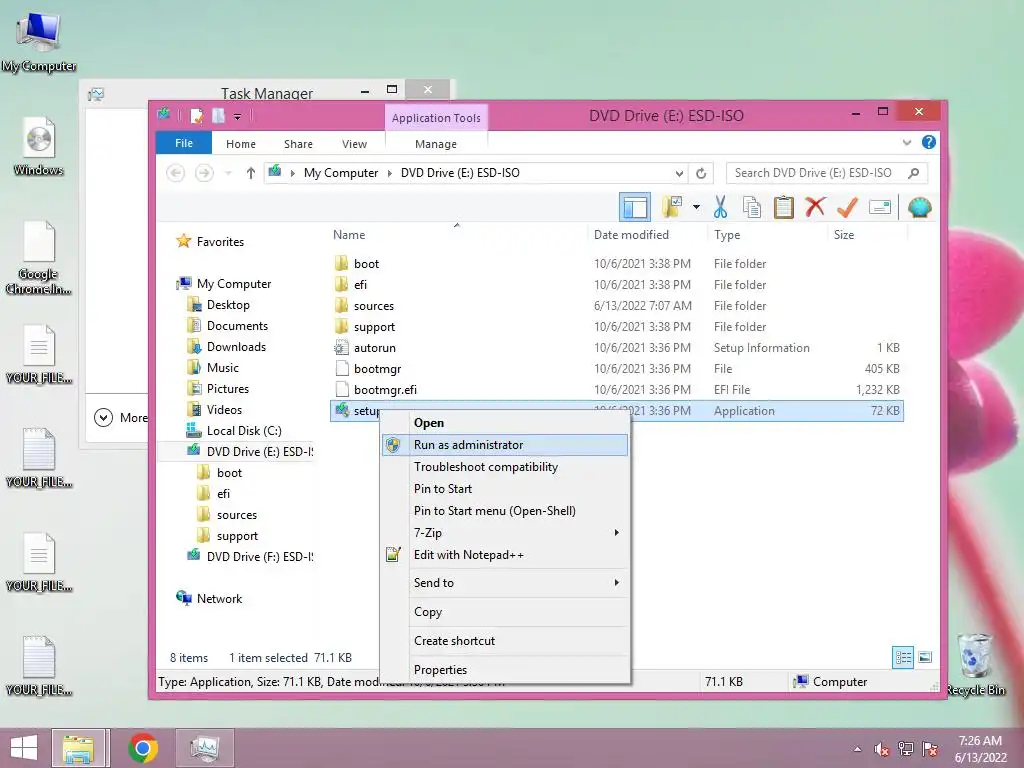Select the bootmgr.efi file
This screenshot has height=768, width=1024.
[x=616, y=389]
